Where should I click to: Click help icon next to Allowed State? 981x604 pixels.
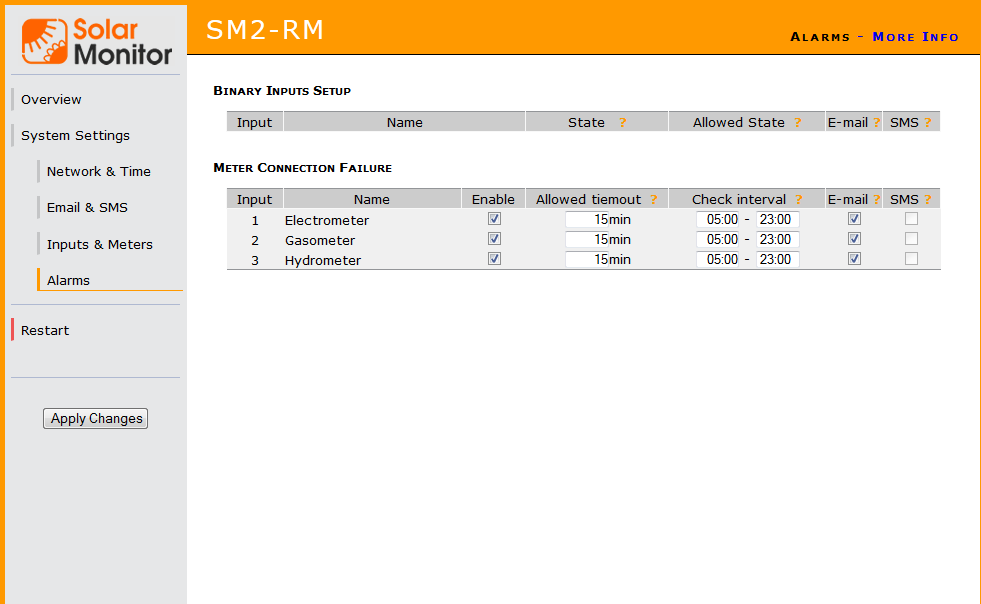click(797, 122)
